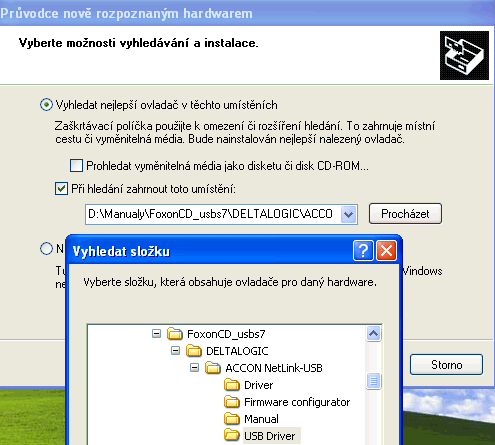Uncheck Při hledání zahrnout toto umístění
Viewport: 495px width, 445px height.
pos(61,188)
